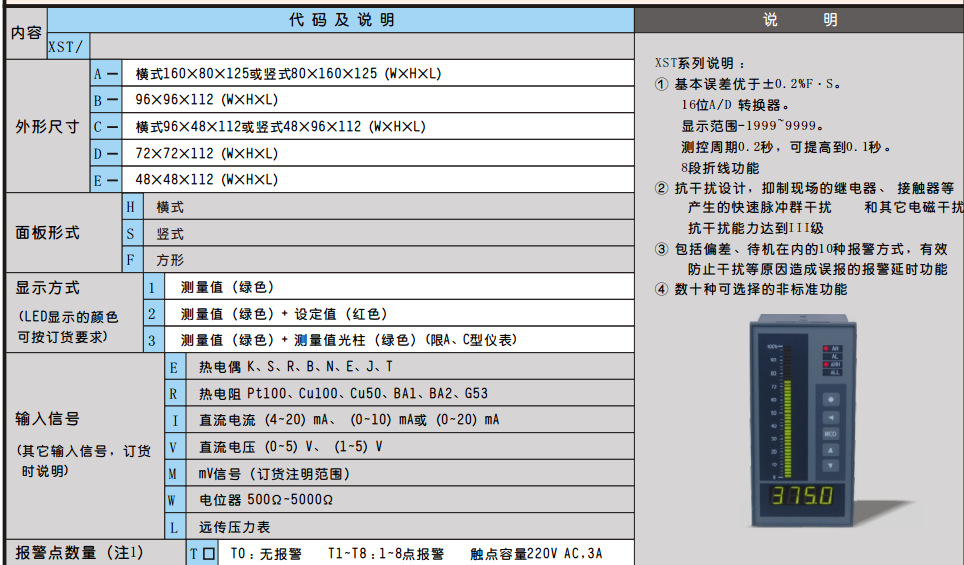
Task: Click the '测量值（绿色）' only row
Action: point(400,287)
